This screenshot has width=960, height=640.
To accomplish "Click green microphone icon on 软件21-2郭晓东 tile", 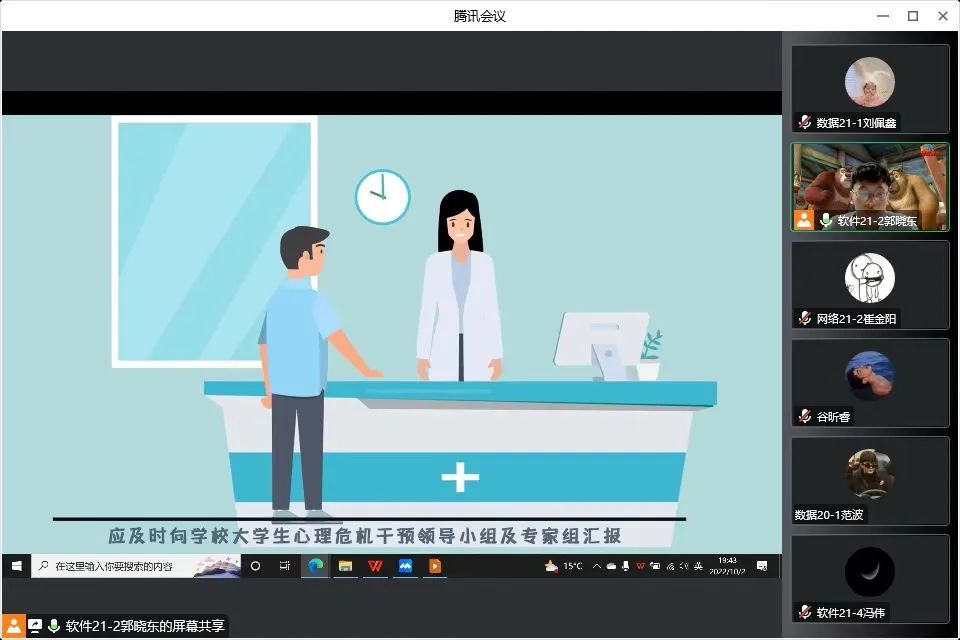I will (x=826, y=220).
